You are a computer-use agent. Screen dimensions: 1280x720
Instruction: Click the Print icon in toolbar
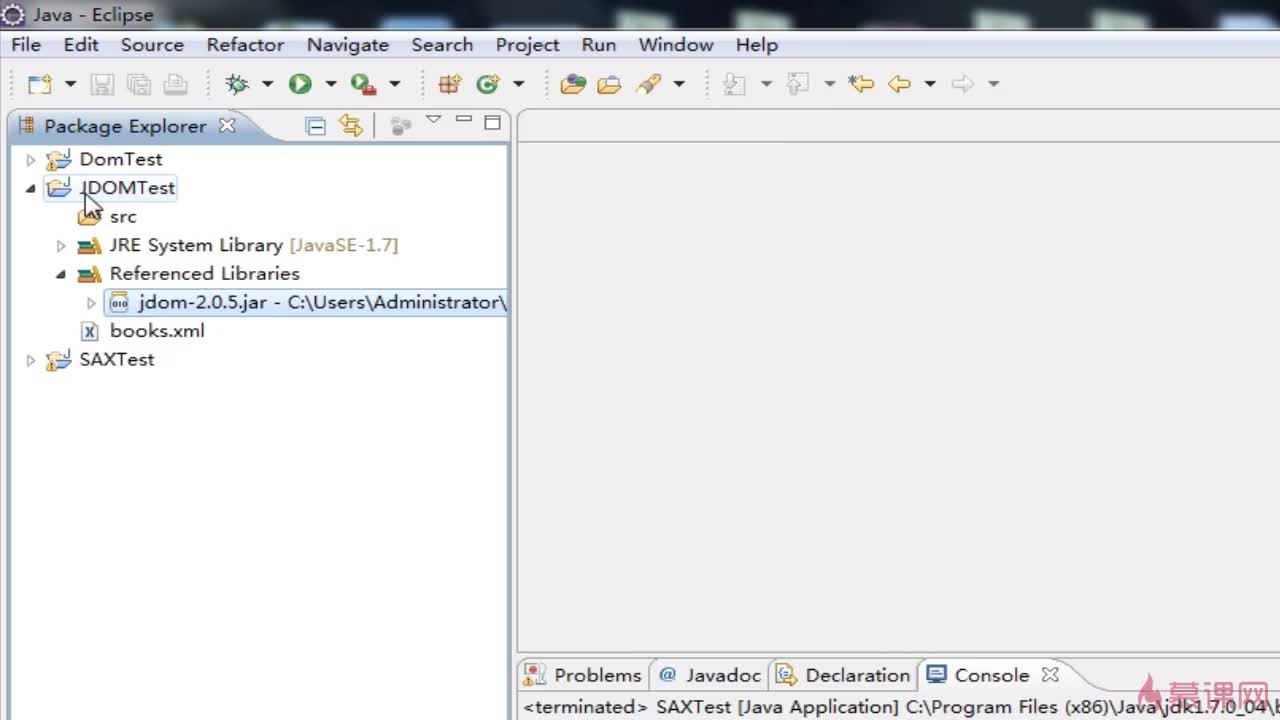click(x=175, y=84)
